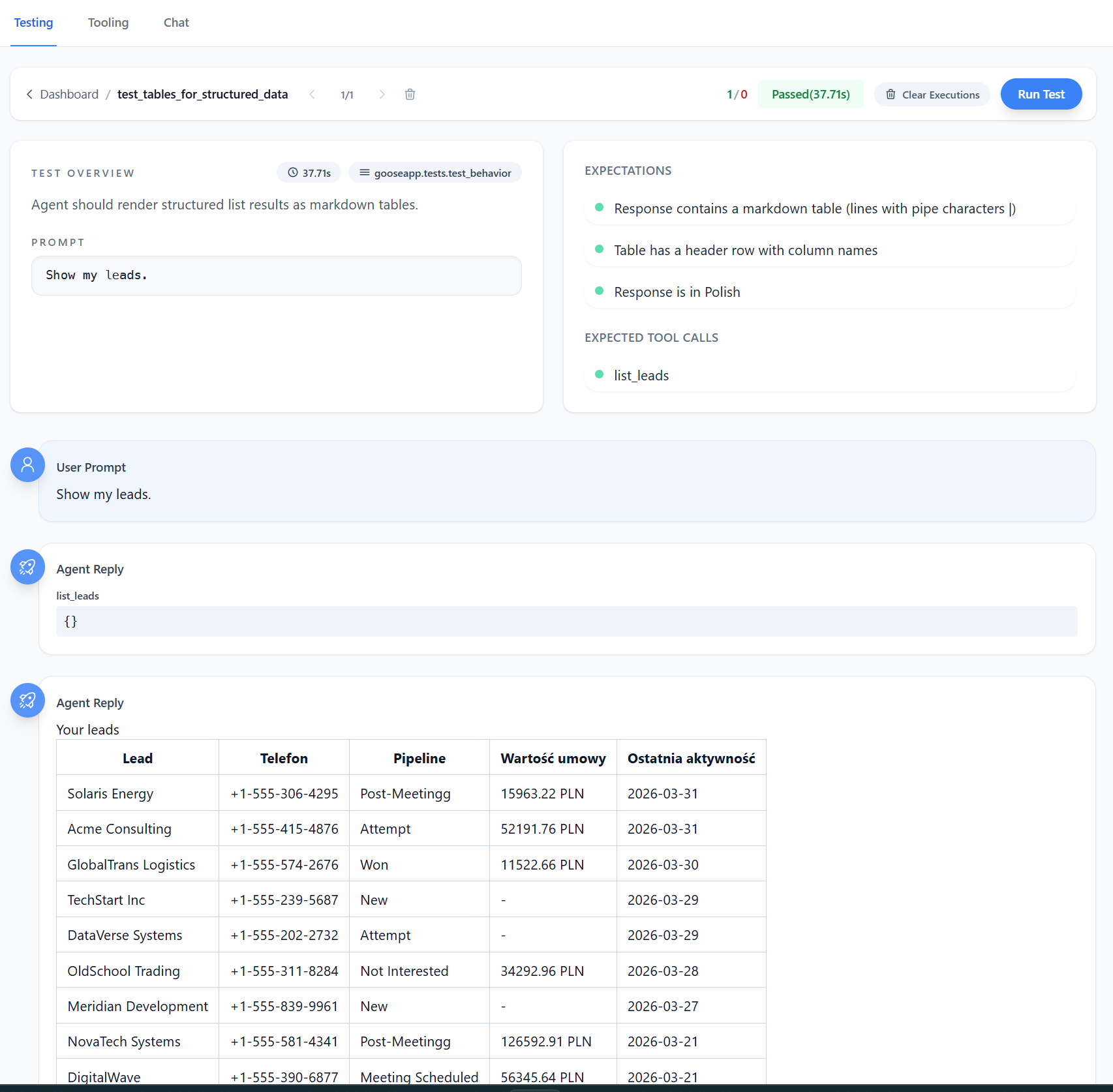Click the Clear Executions button

click(x=932, y=95)
